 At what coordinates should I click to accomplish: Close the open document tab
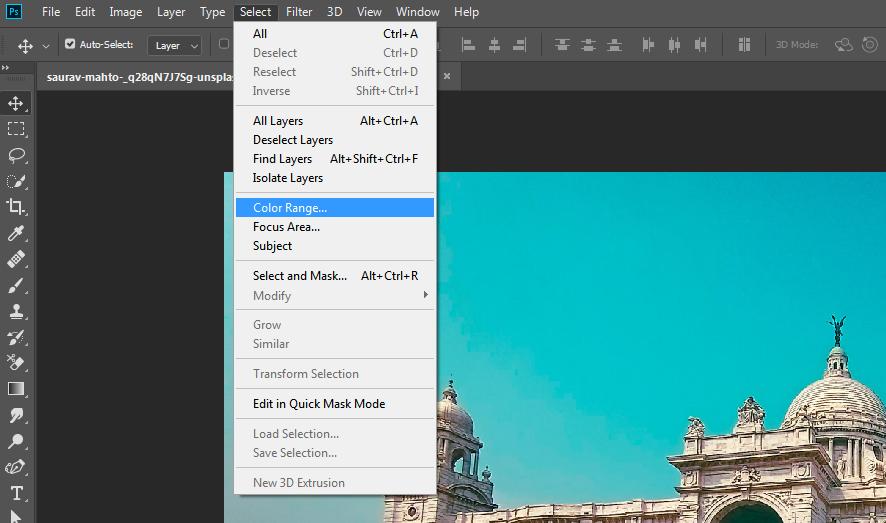(x=447, y=76)
